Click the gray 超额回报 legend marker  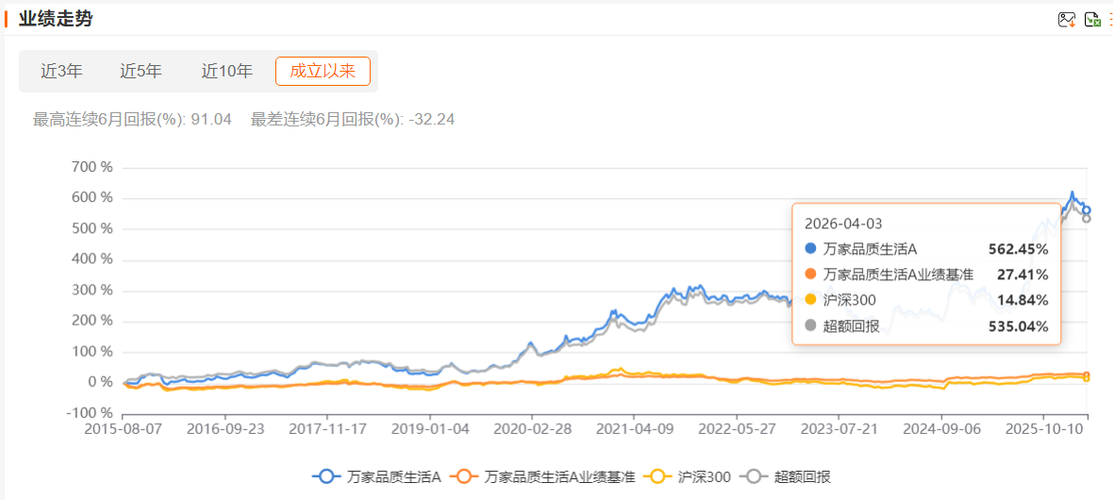760,477
